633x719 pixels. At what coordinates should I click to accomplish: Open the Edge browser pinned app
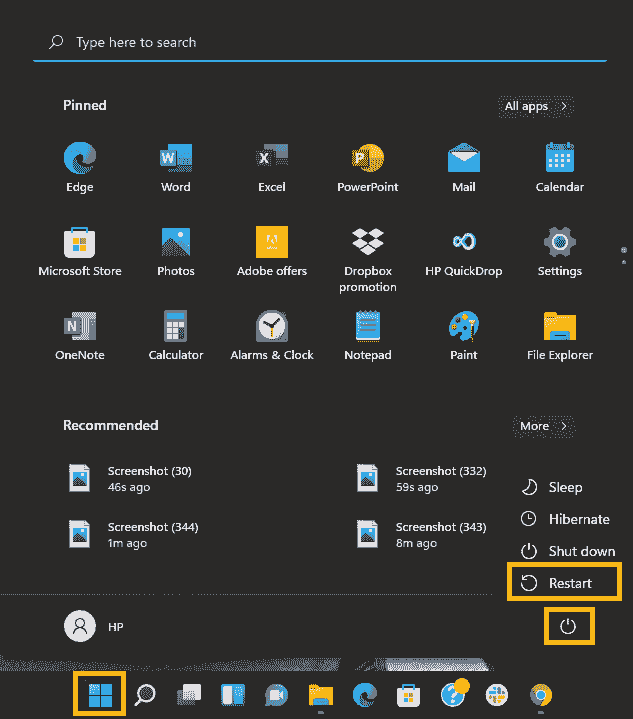(80, 160)
